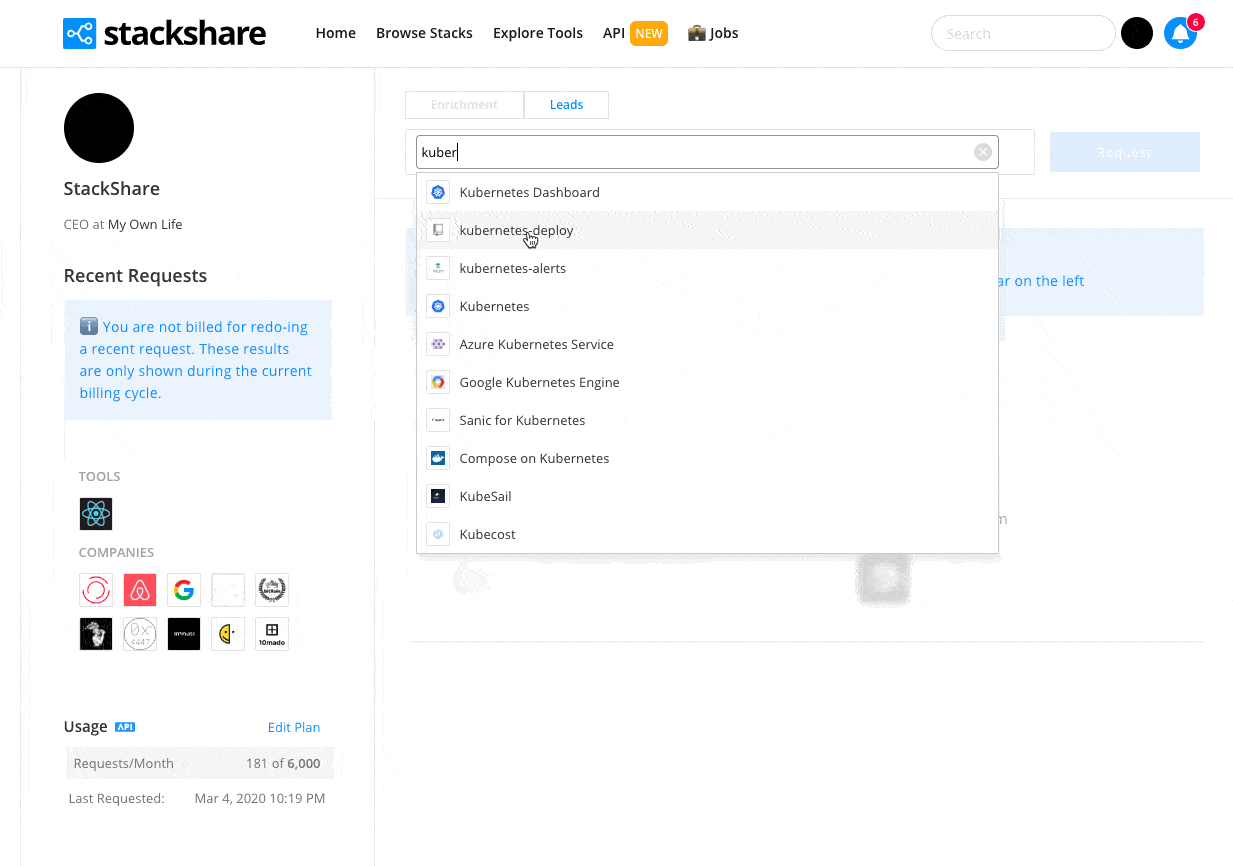Select the 0x4447 company logo
Screen dimensions: 1233x866
[140, 634]
